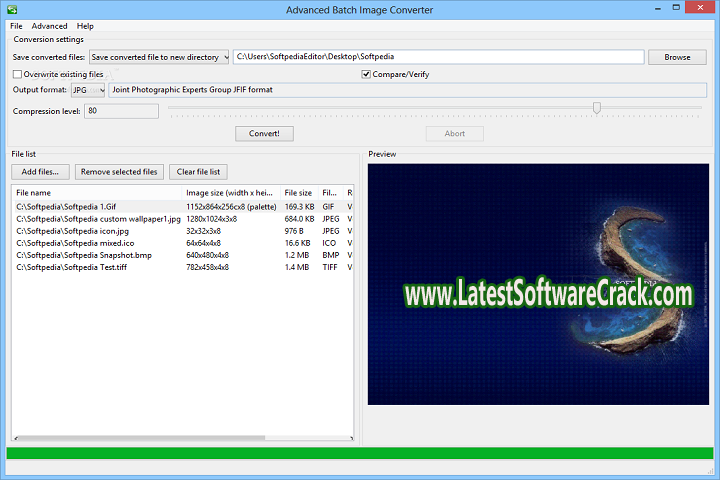Image resolution: width=720 pixels, height=480 pixels.
Task: Sort by File size column header
Action: pyautogui.click(x=299, y=193)
